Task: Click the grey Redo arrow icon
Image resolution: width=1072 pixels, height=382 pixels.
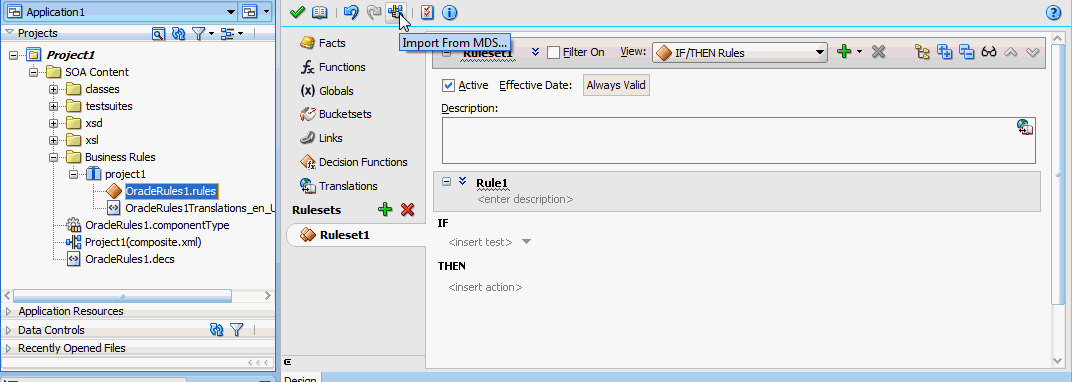Action: coord(373,12)
